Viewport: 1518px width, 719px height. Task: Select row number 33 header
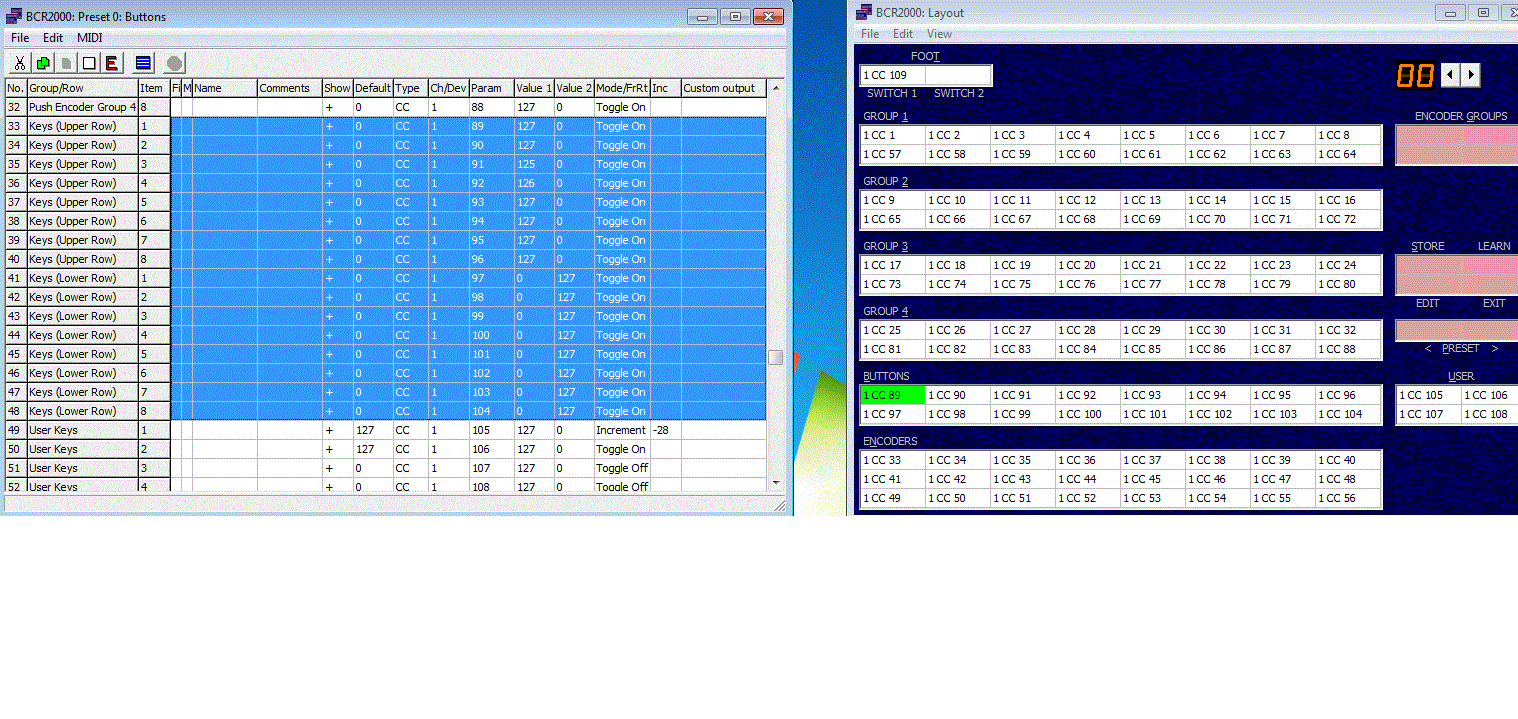(15, 126)
